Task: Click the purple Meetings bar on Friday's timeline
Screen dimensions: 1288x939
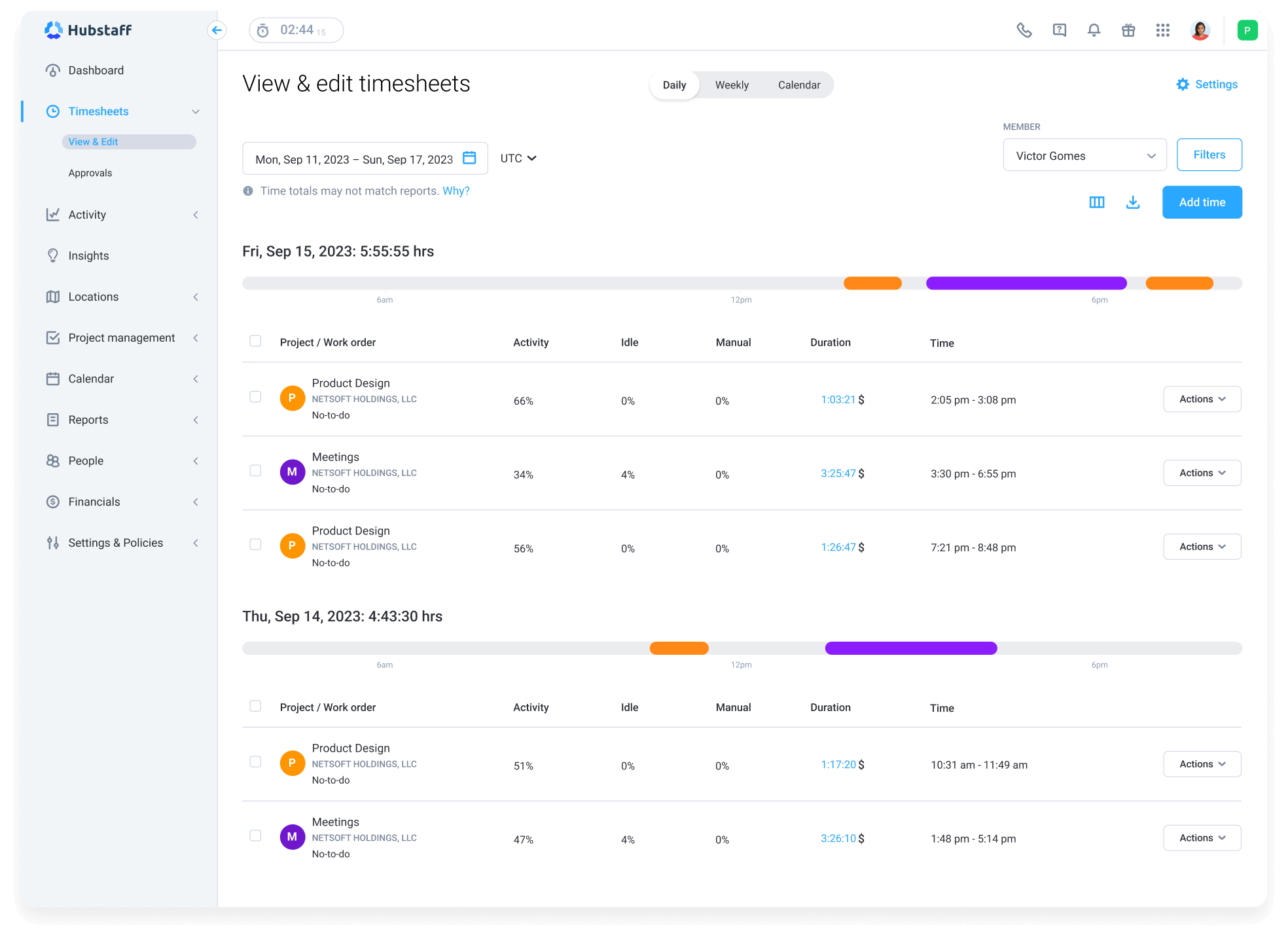Action: (1026, 283)
